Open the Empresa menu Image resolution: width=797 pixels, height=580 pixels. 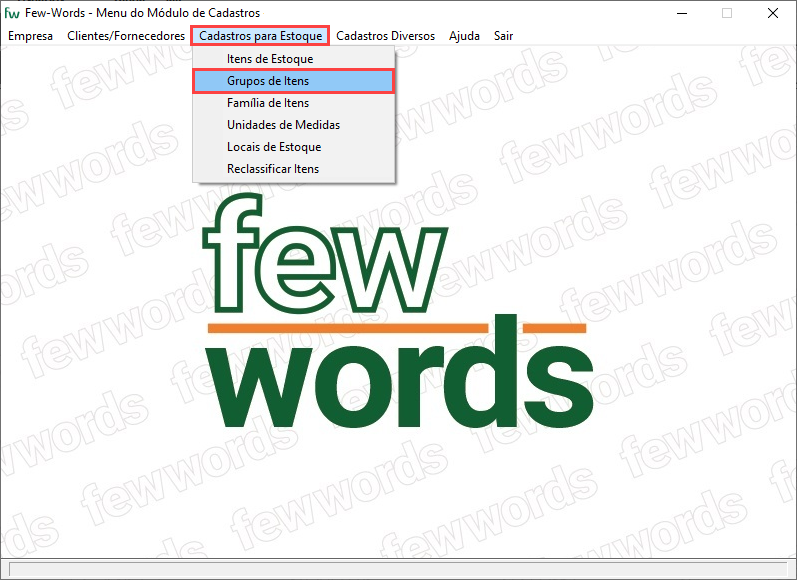(30, 36)
